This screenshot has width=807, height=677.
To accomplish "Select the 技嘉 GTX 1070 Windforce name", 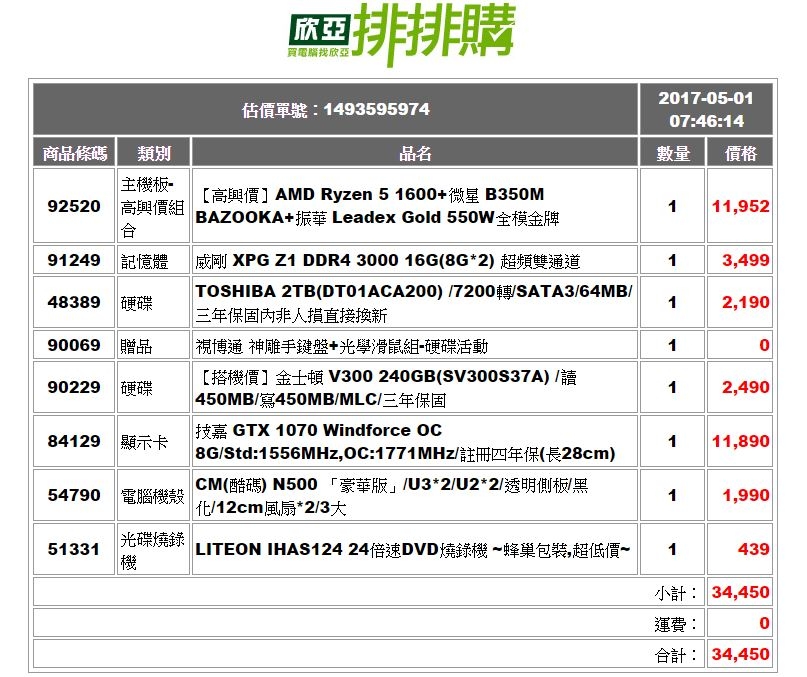I will 406,442.
